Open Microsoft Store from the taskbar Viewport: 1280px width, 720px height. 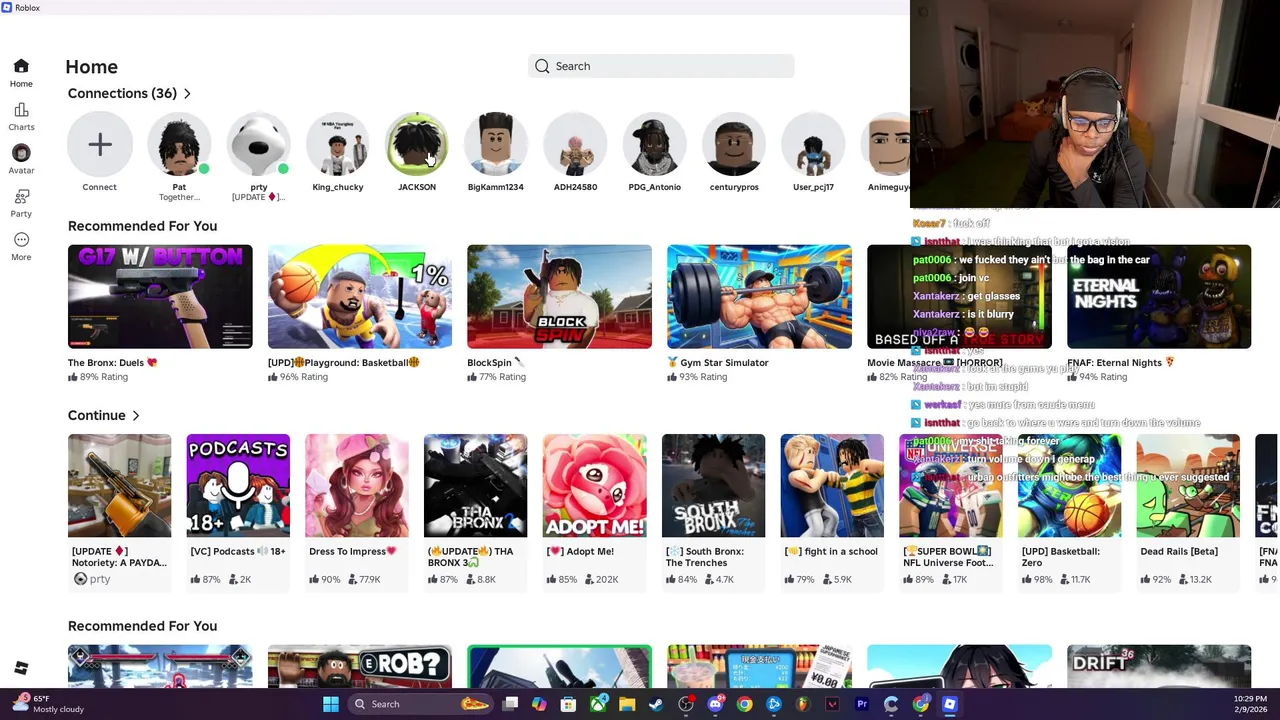coord(568,704)
